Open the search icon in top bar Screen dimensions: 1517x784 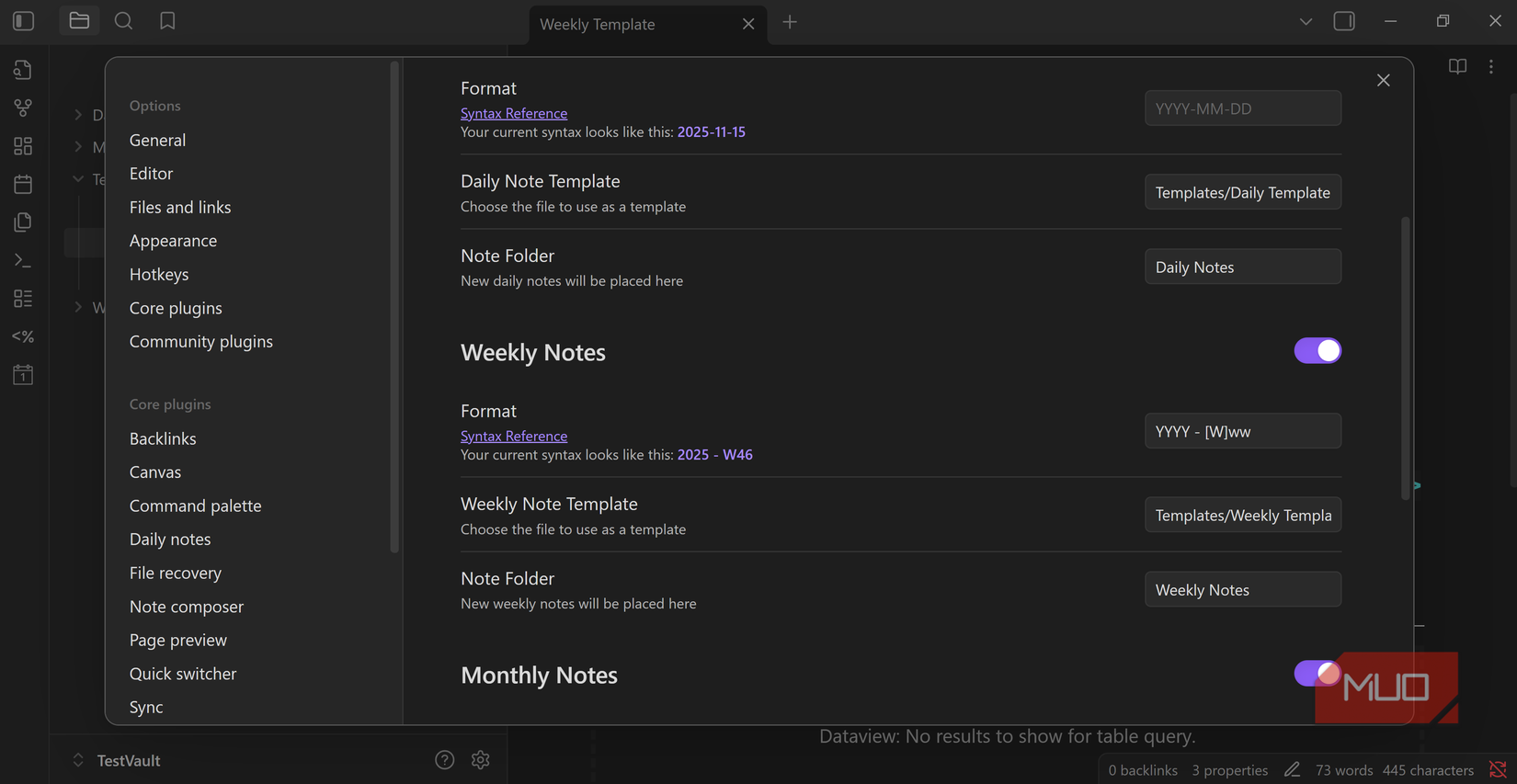123,21
